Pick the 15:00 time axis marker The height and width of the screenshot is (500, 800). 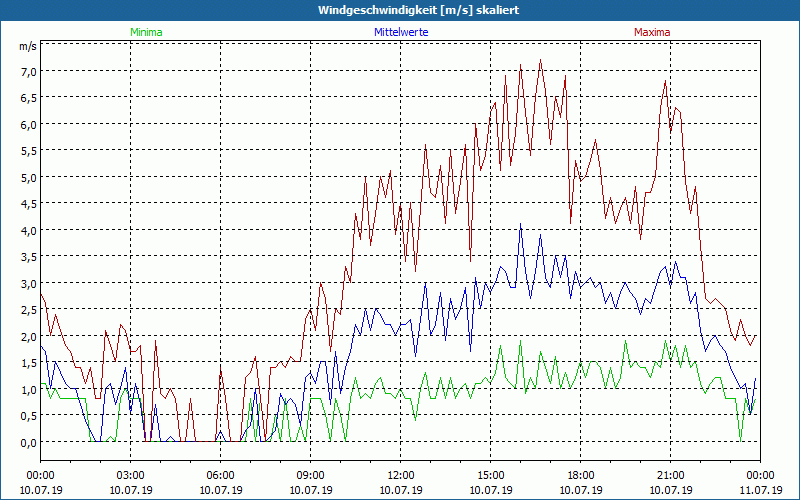click(x=491, y=475)
